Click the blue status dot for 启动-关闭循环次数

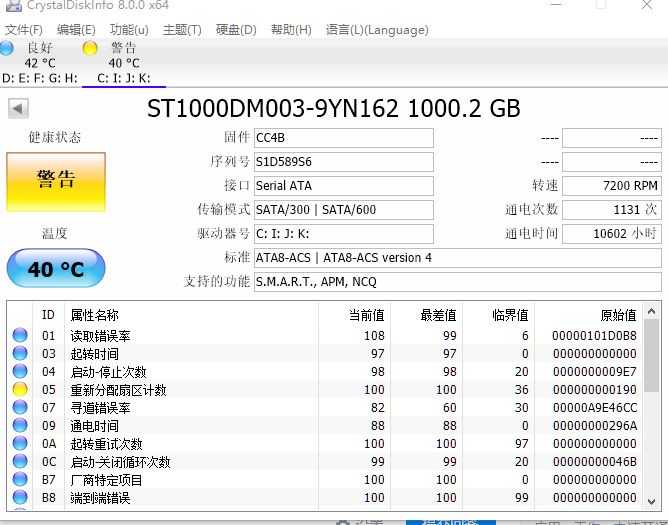click(20, 461)
